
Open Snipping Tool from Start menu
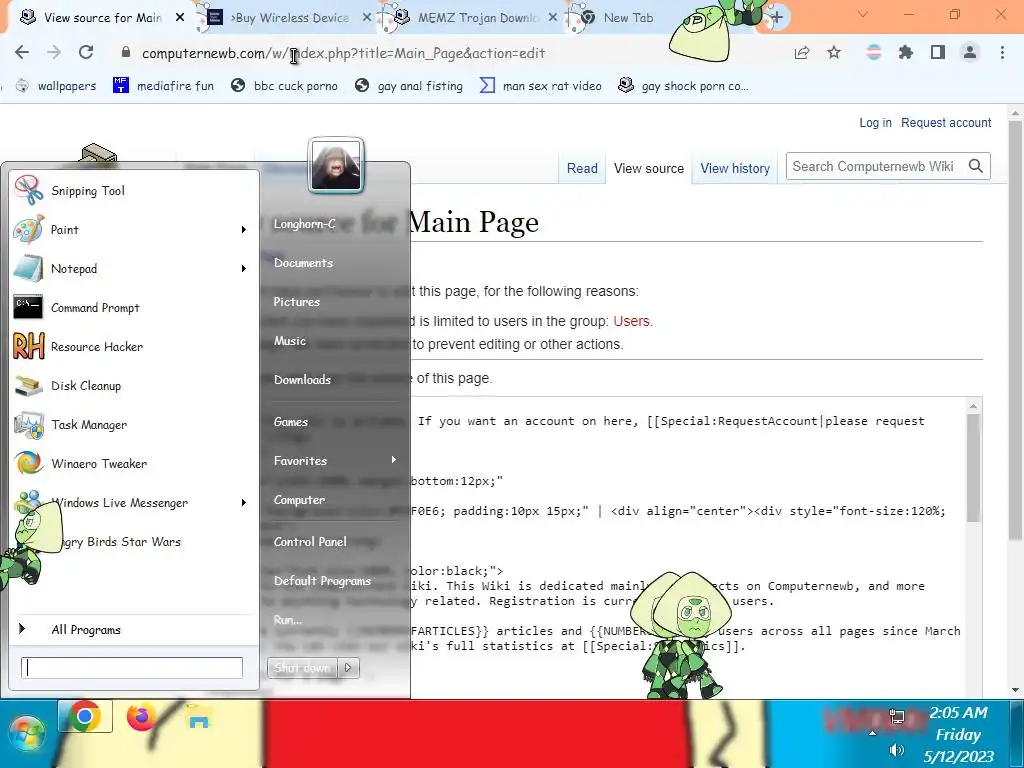(x=134, y=191)
